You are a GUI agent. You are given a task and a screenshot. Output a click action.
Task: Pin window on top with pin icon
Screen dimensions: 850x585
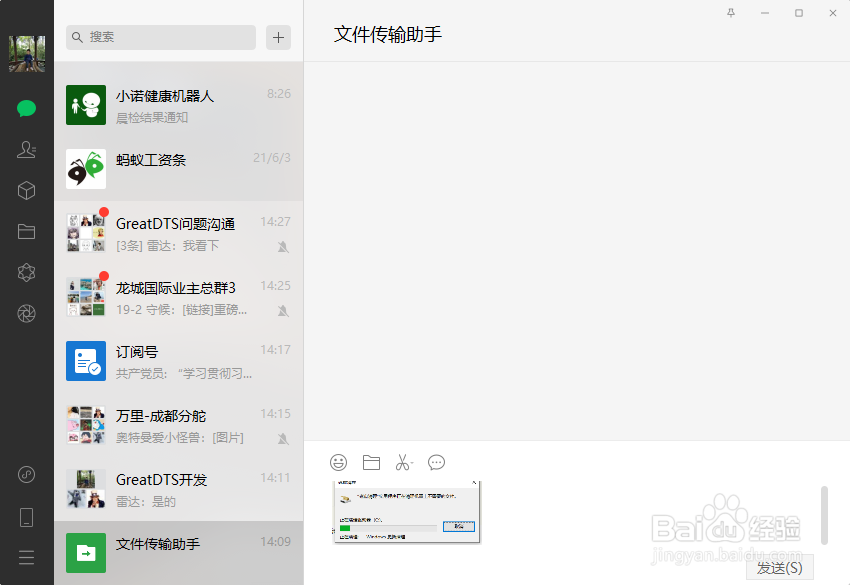[x=731, y=13]
